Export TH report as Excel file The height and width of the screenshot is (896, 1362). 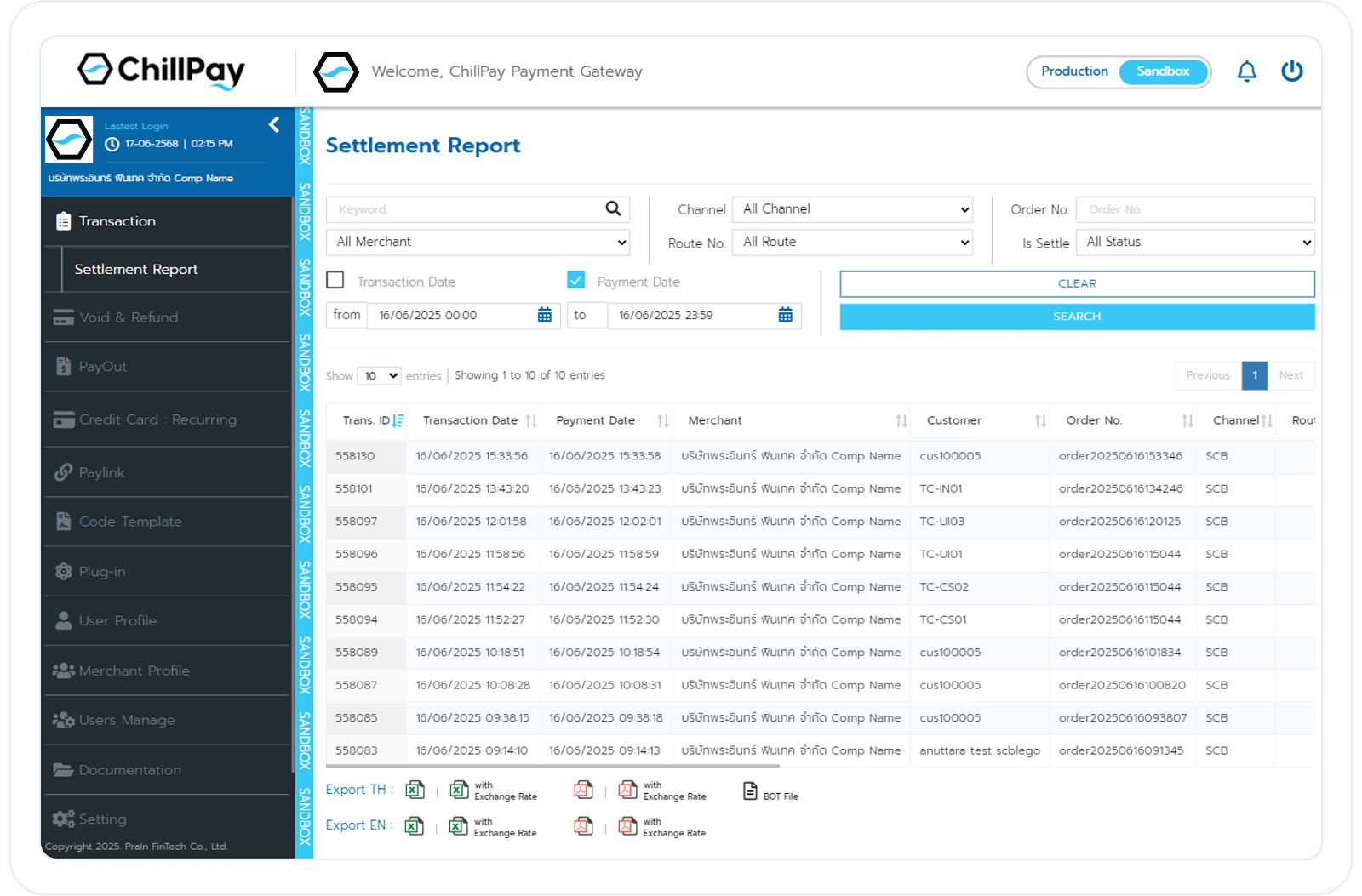(415, 790)
